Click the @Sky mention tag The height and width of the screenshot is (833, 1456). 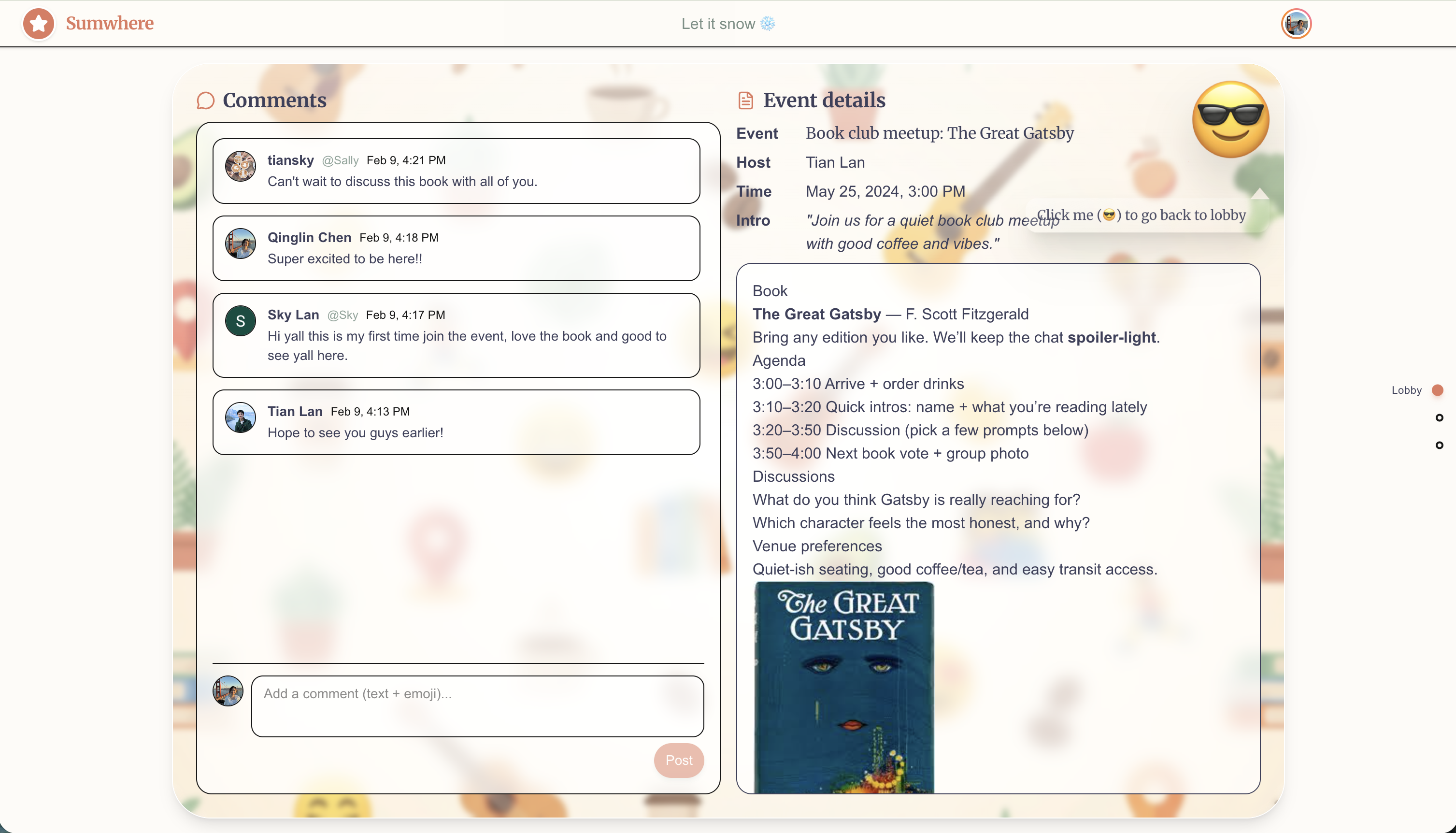(342, 315)
